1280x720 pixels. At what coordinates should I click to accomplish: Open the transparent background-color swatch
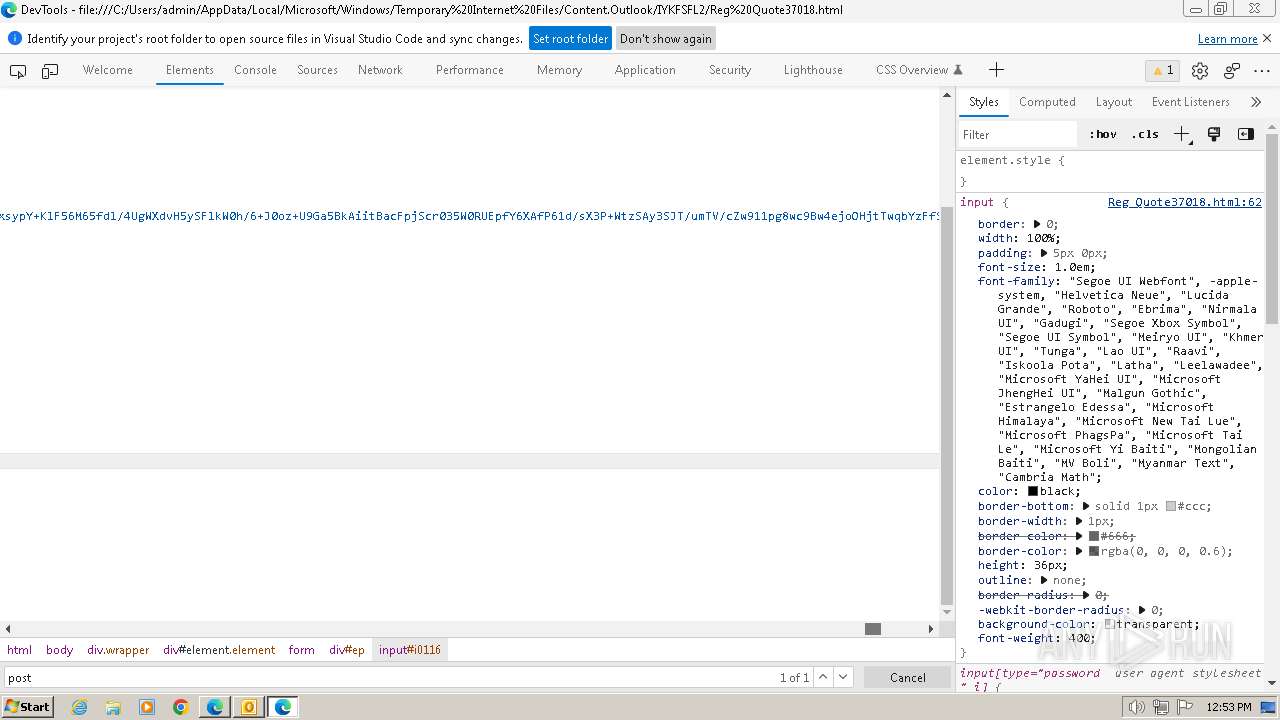1108,624
